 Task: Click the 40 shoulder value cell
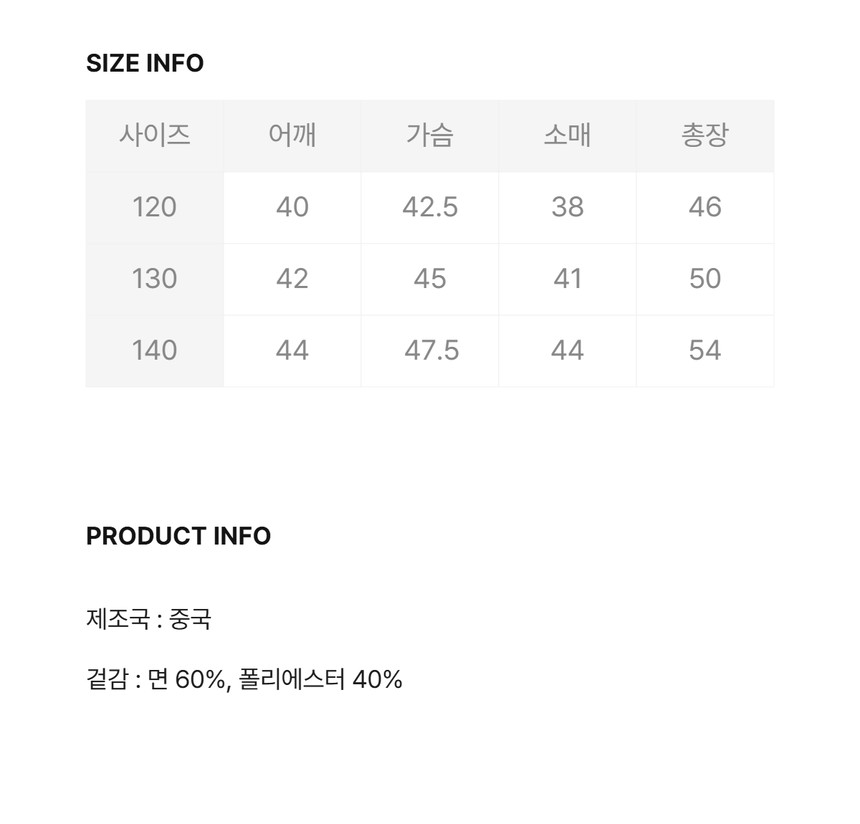[292, 207]
